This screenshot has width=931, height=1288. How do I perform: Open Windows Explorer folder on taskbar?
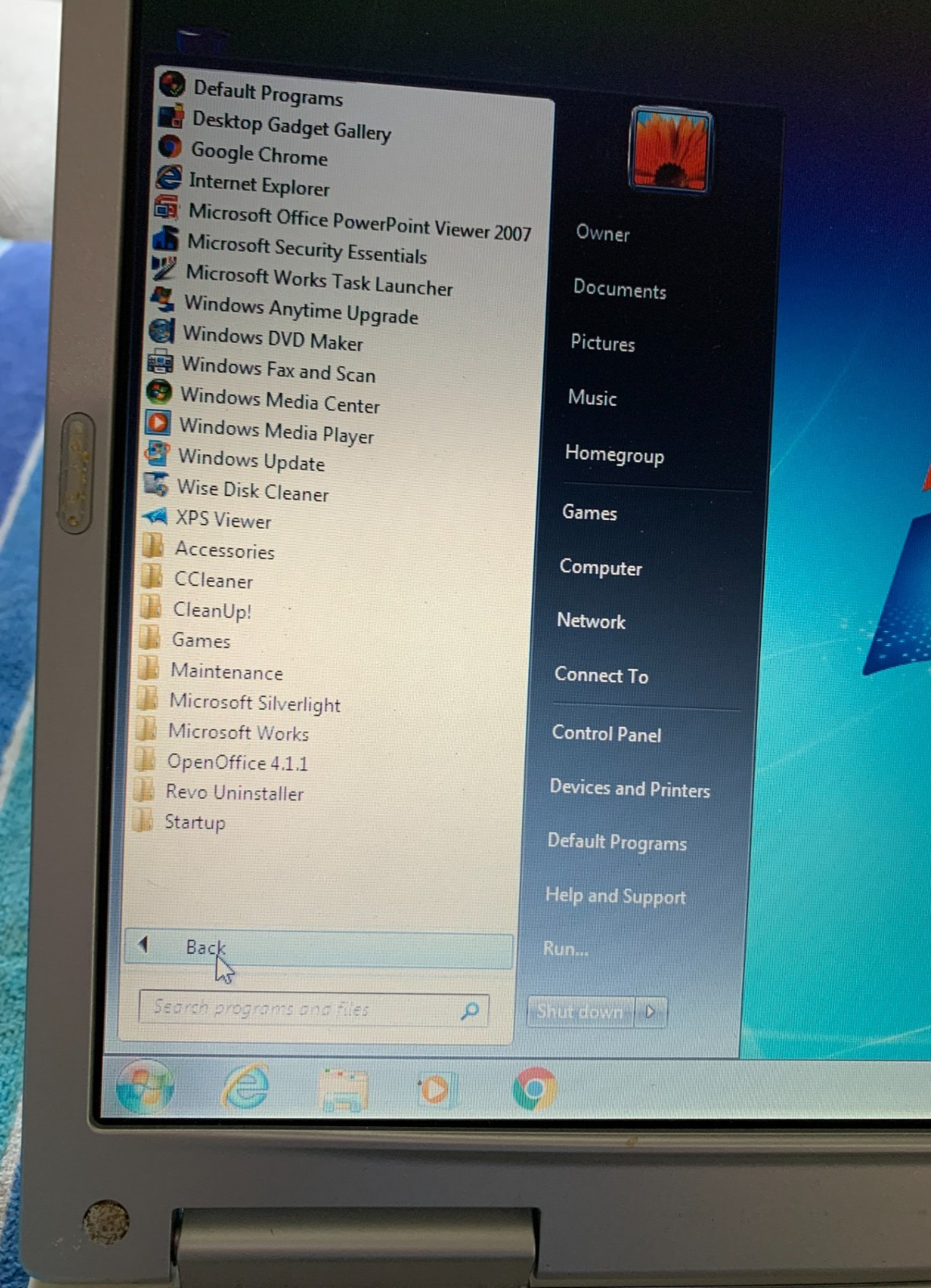click(x=344, y=1090)
